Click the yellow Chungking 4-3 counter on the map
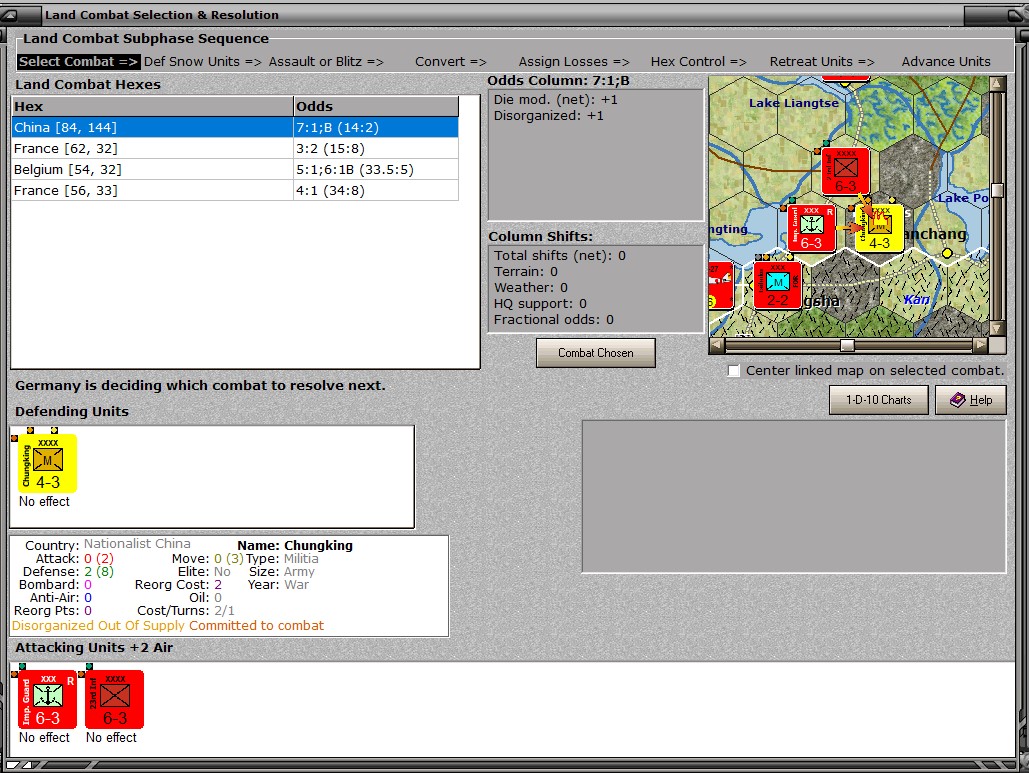Screen dimensions: 1029x773 (x=879, y=228)
